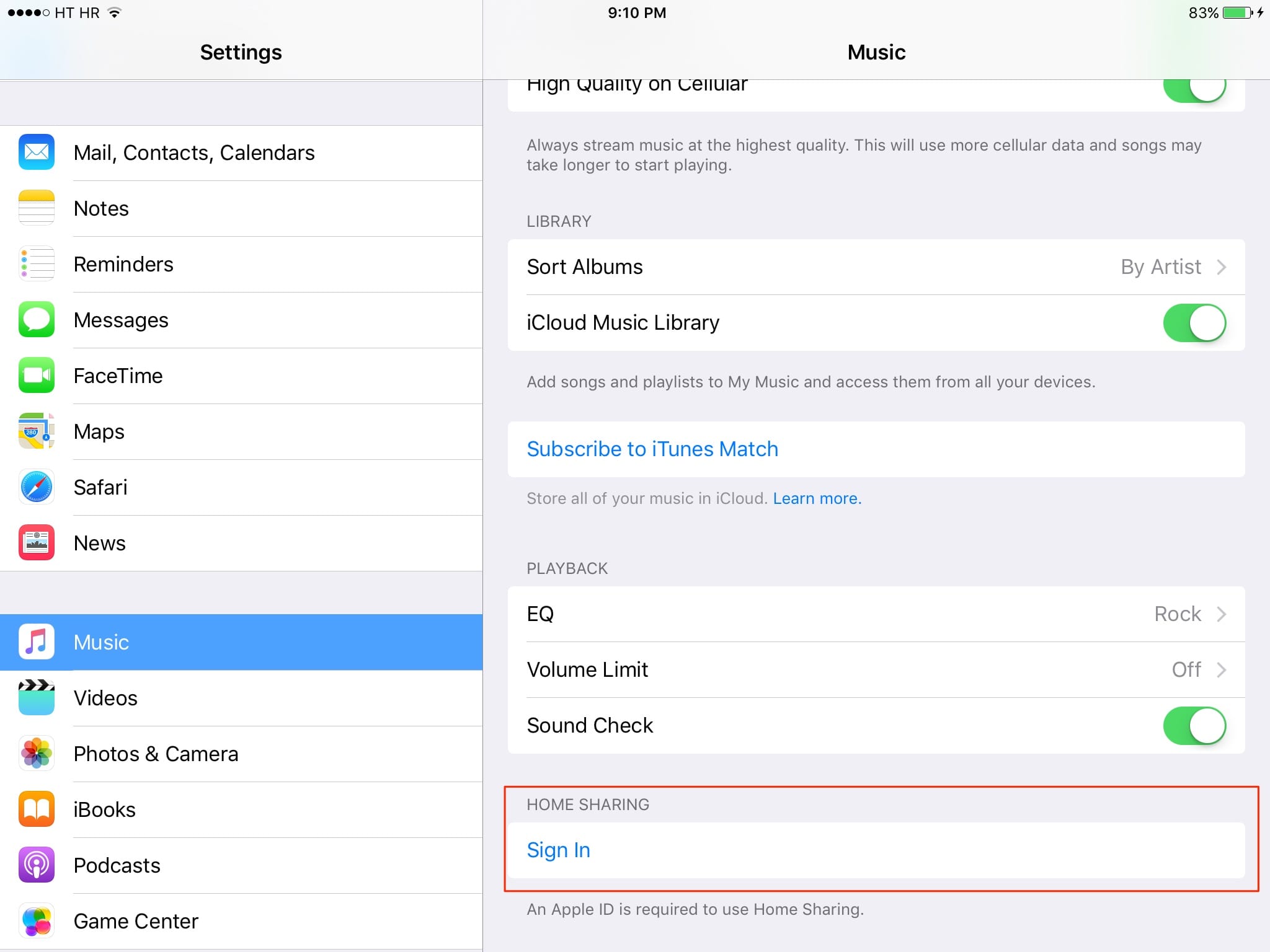Viewport: 1270px width, 952px height.
Task: Follow the Learn more link
Action: pyautogui.click(x=817, y=498)
